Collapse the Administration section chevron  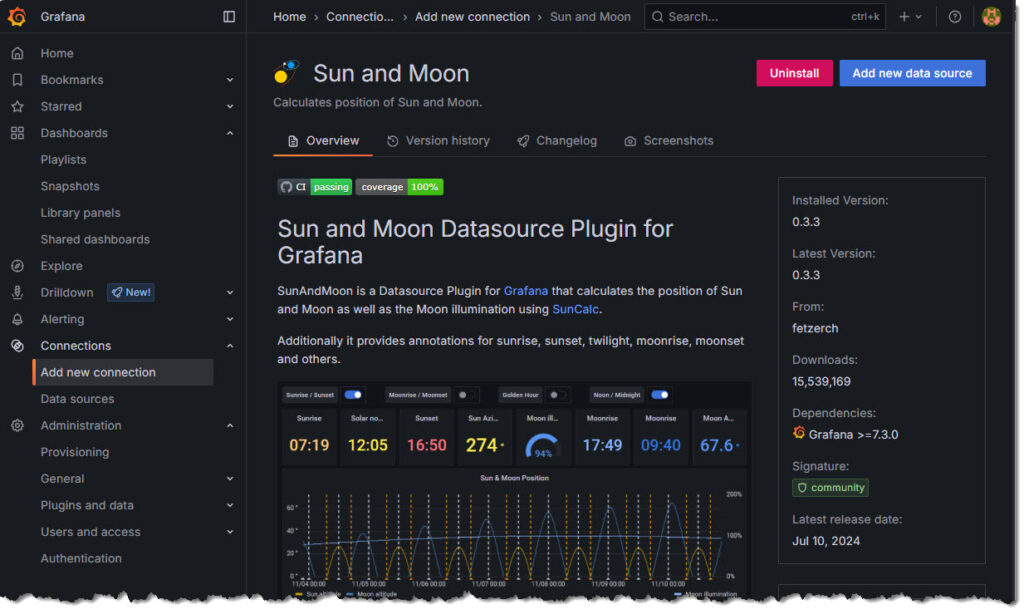230,425
